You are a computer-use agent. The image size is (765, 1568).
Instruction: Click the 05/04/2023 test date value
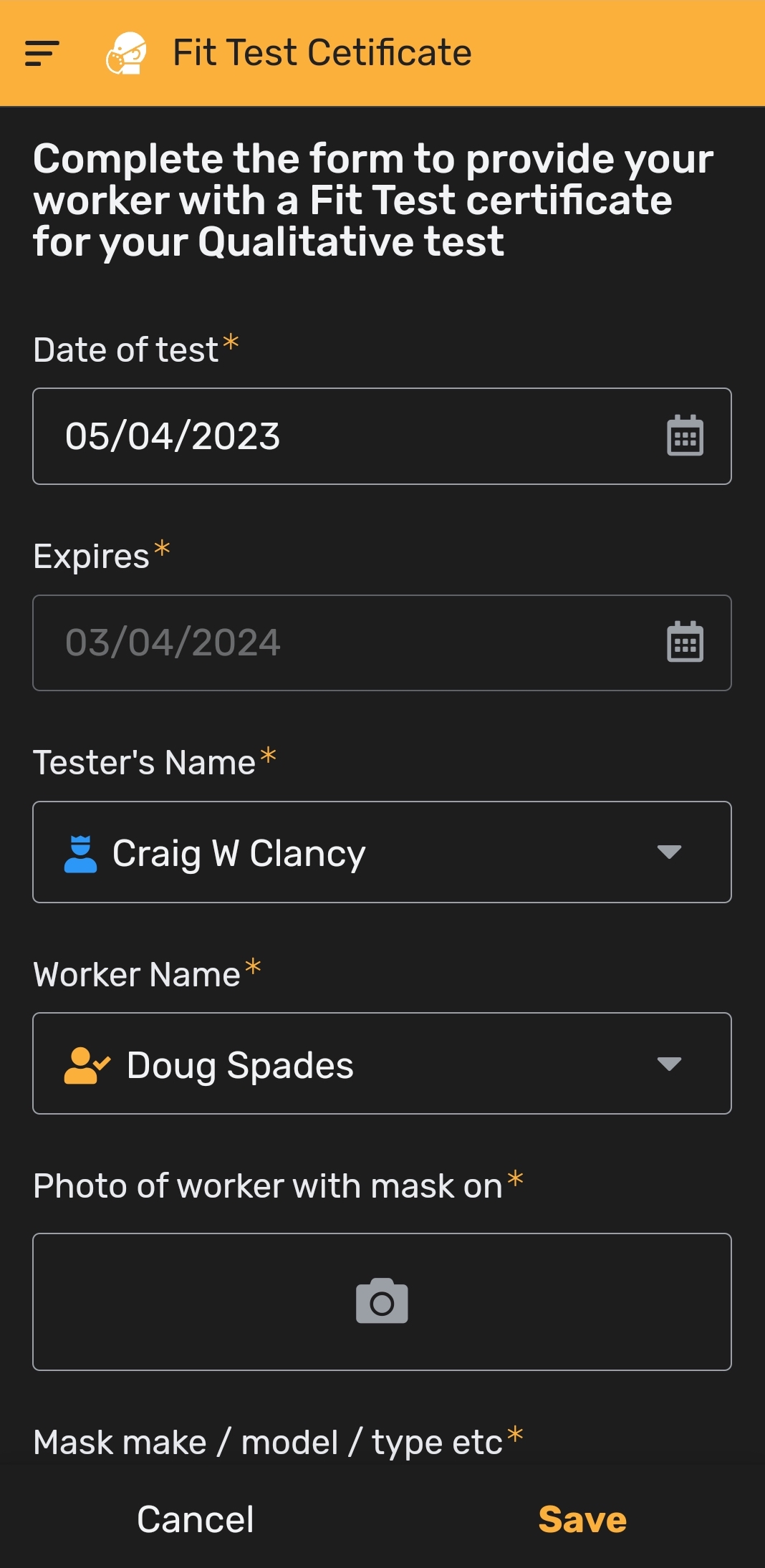point(173,436)
